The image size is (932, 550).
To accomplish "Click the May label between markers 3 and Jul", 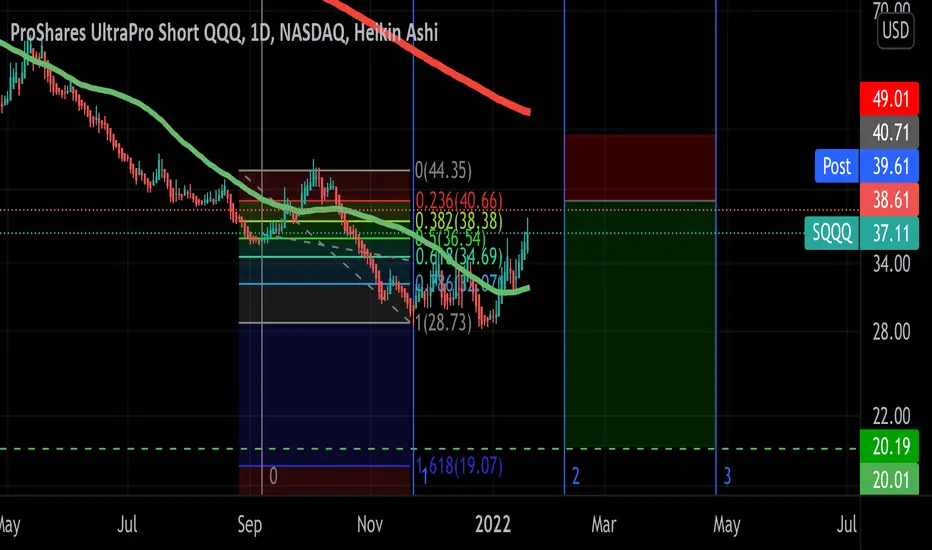I will (726, 524).
